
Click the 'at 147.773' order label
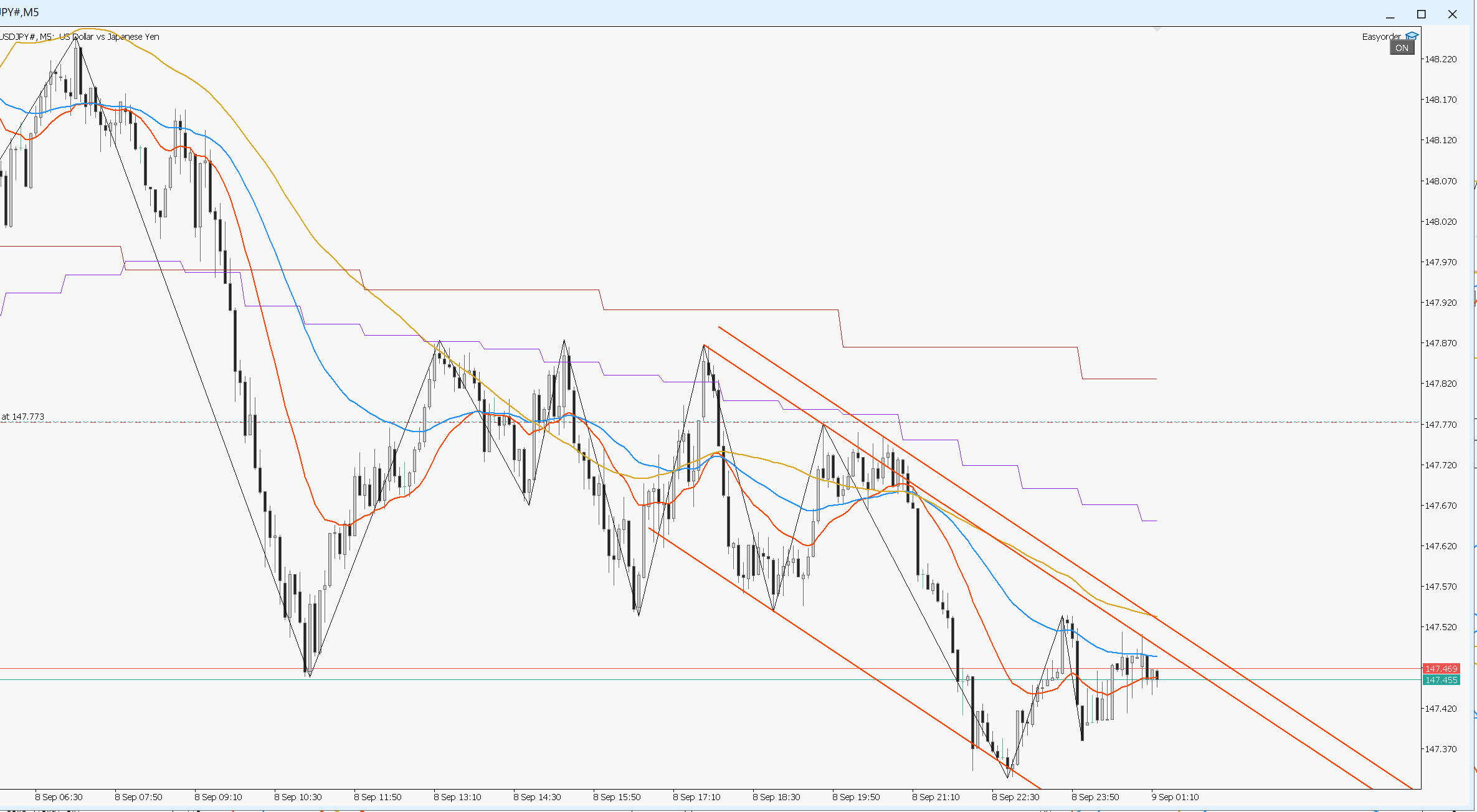[22, 417]
